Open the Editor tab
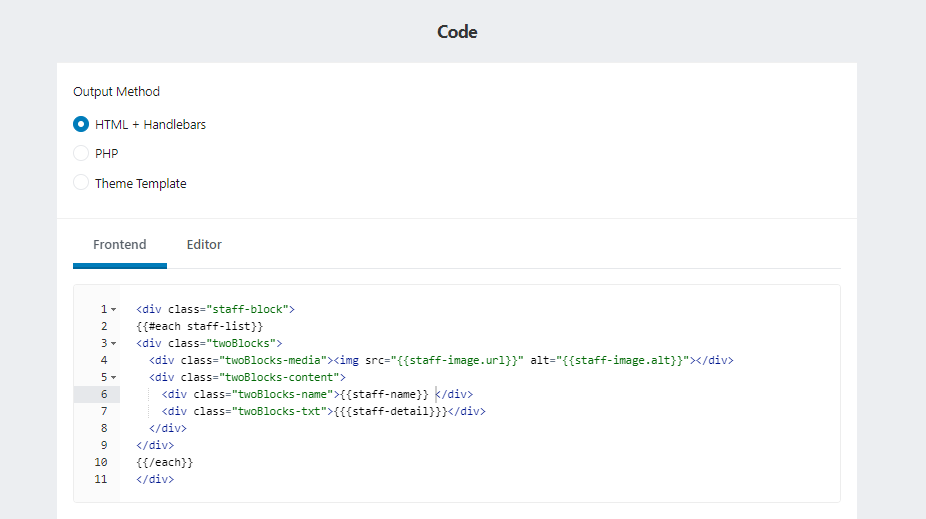This screenshot has width=926, height=519. [x=204, y=245]
